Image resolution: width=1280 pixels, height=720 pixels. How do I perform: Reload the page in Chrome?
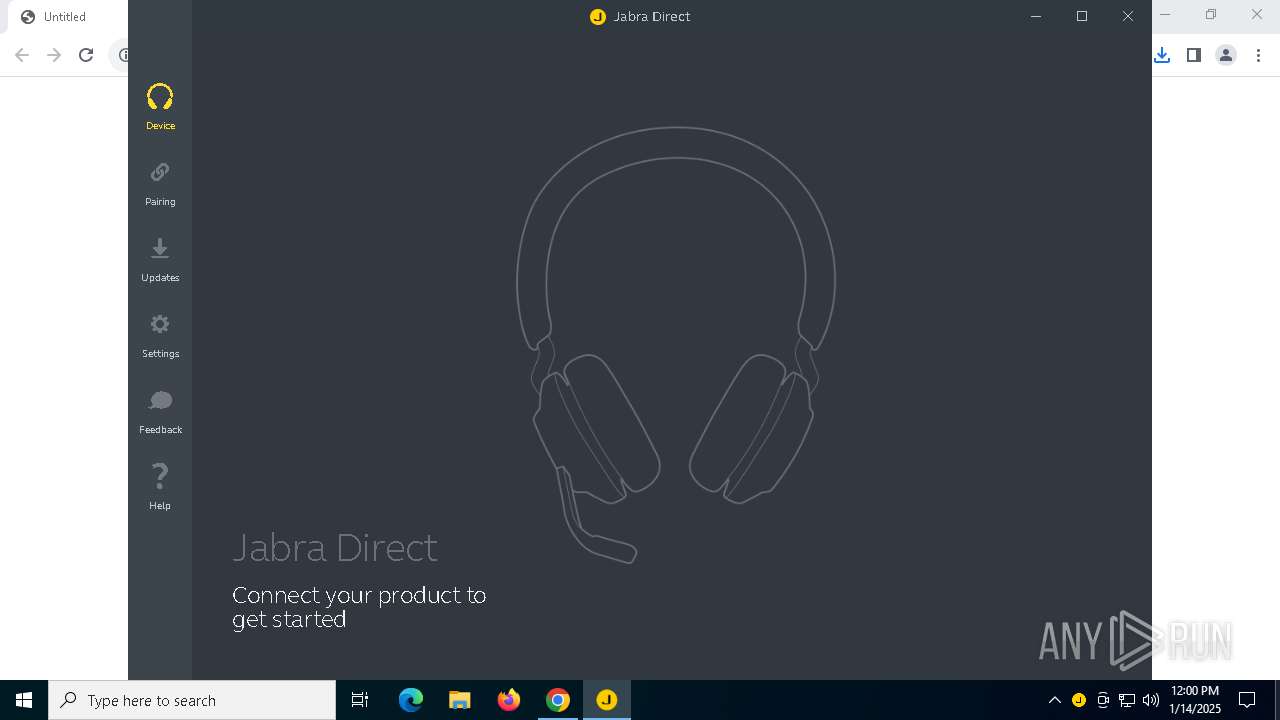[x=86, y=55]
